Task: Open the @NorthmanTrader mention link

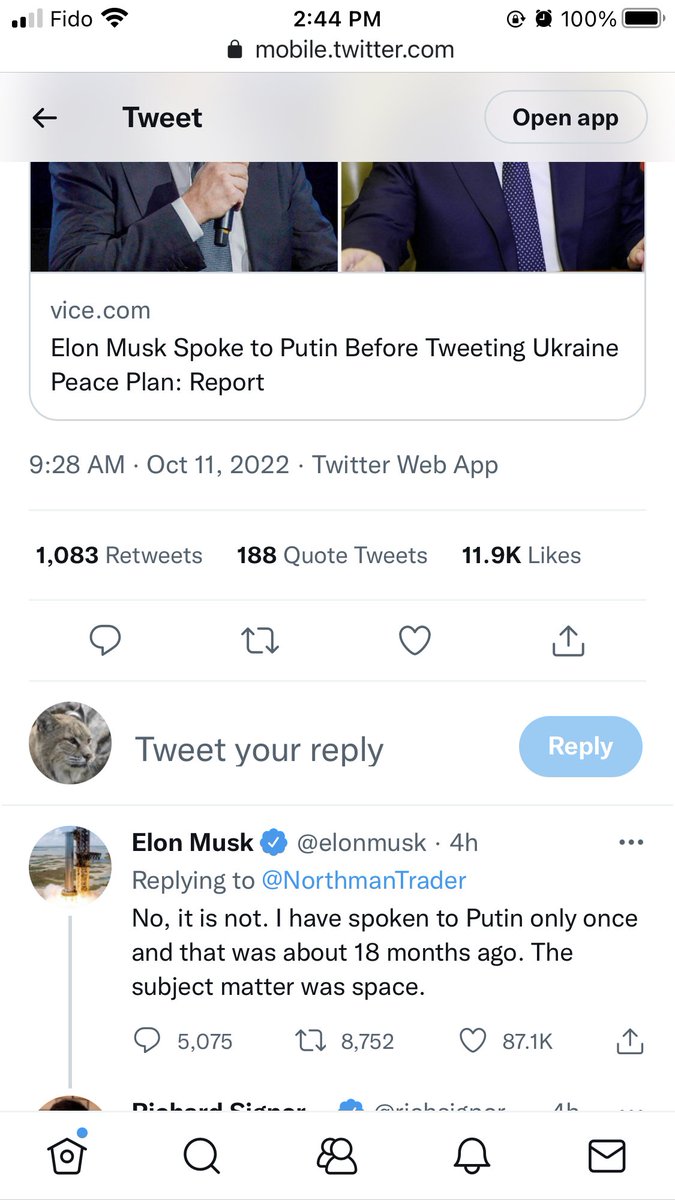Action: click(364, 880)
